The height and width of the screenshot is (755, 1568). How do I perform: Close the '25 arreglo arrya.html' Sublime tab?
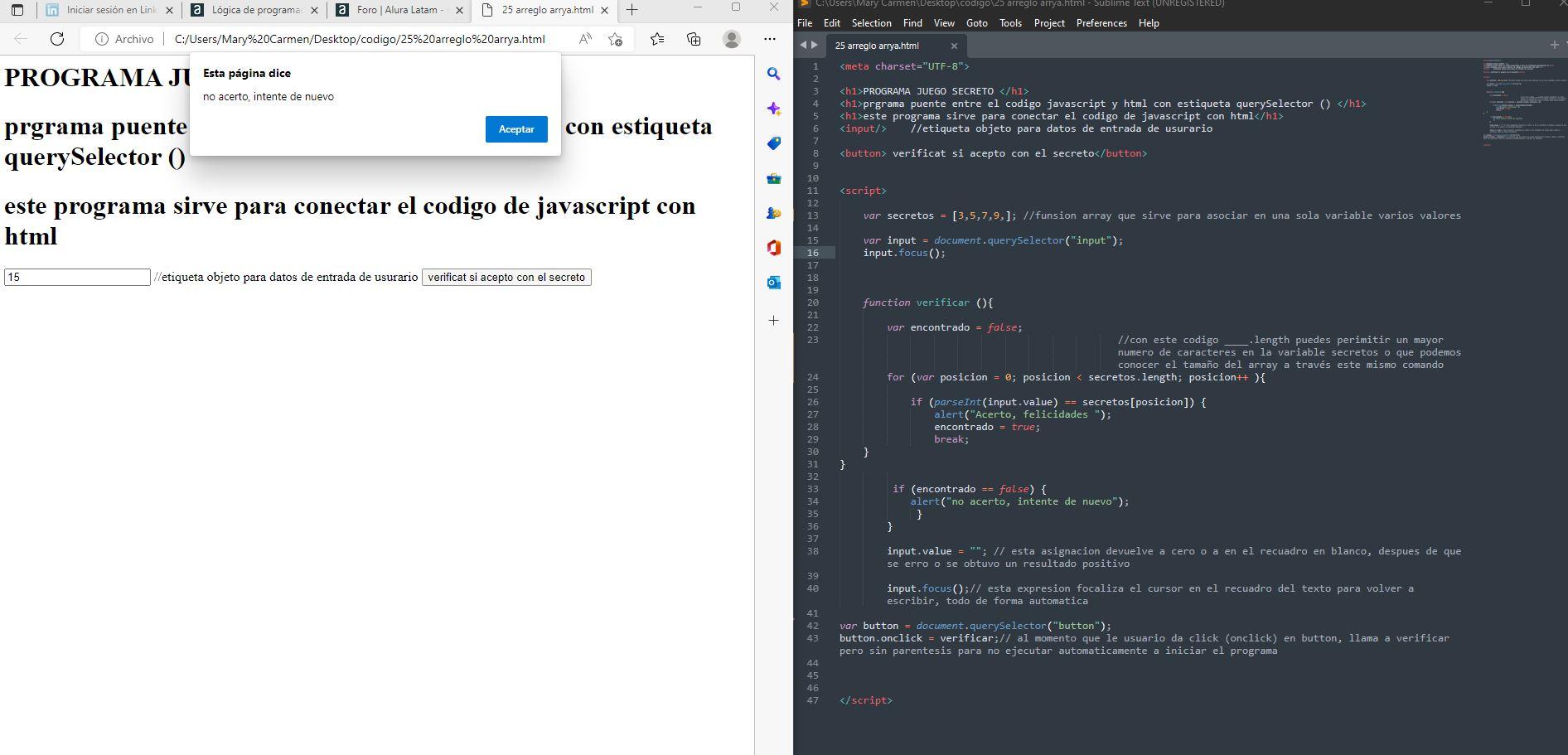[x=954, y=46]
